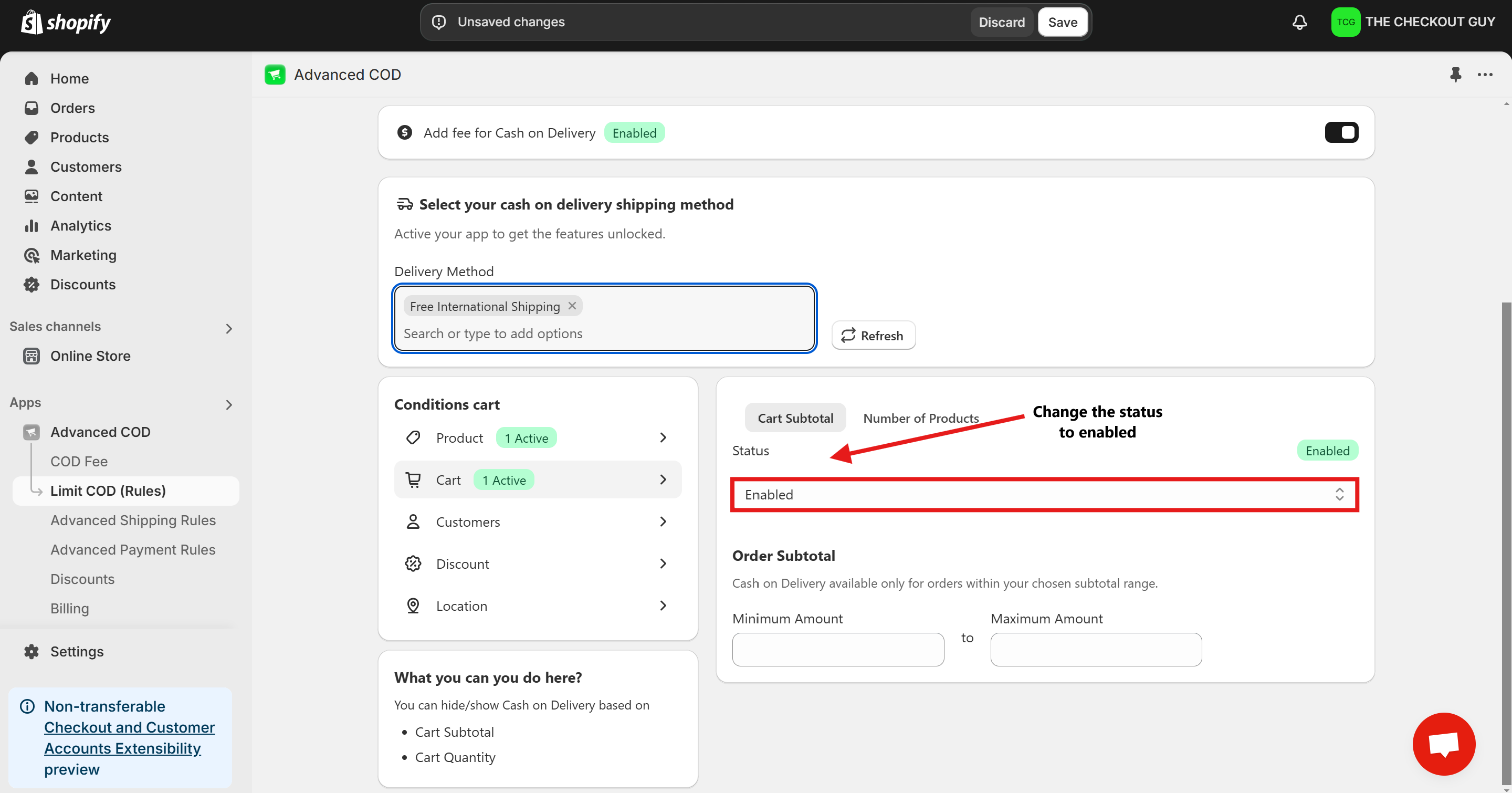Open Advanced Shipping Rules
1512x793 pixels.
tap(133, 520)
